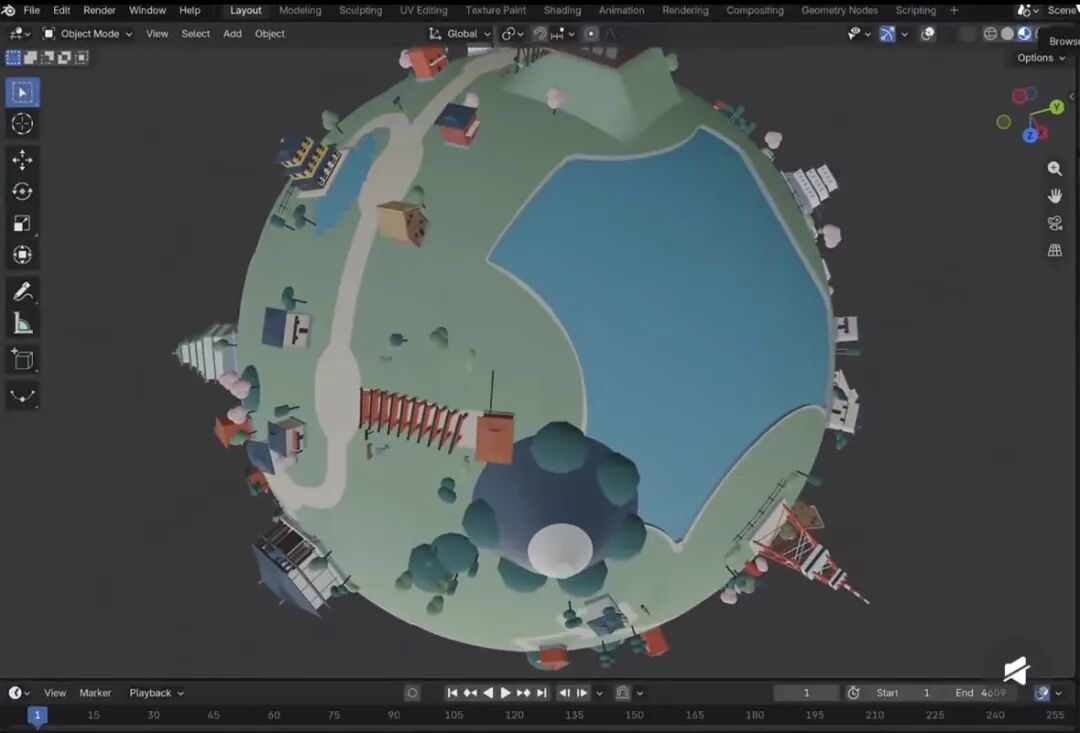Switch perspective/orthographic with grid icon
1080x733 pixels.
tap(1055, 251)
